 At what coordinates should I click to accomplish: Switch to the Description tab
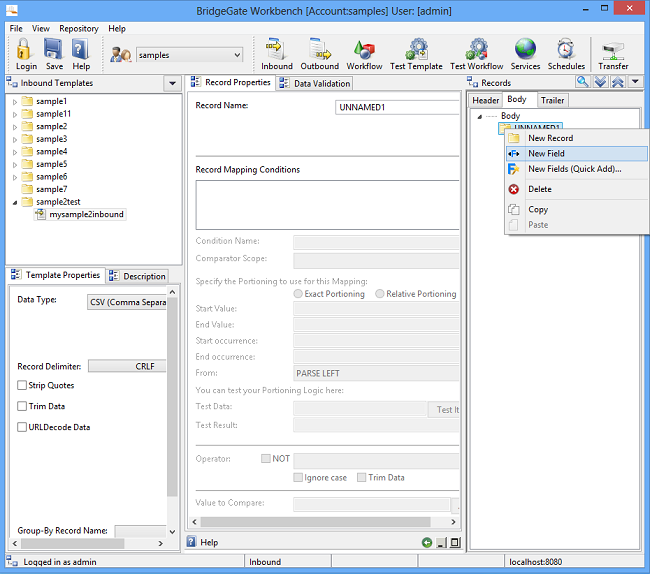tap(137, 276)
